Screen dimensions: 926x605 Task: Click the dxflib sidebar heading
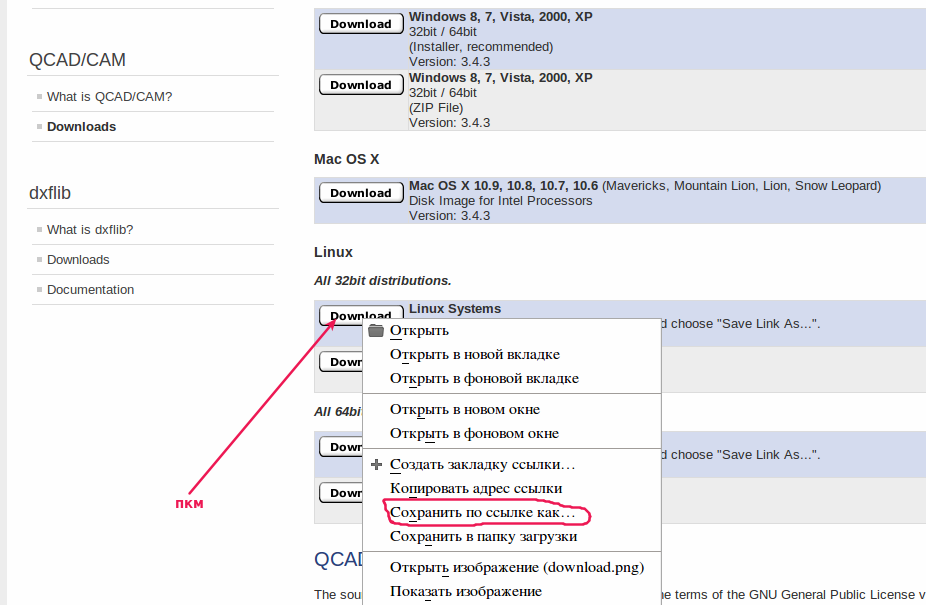50,193
